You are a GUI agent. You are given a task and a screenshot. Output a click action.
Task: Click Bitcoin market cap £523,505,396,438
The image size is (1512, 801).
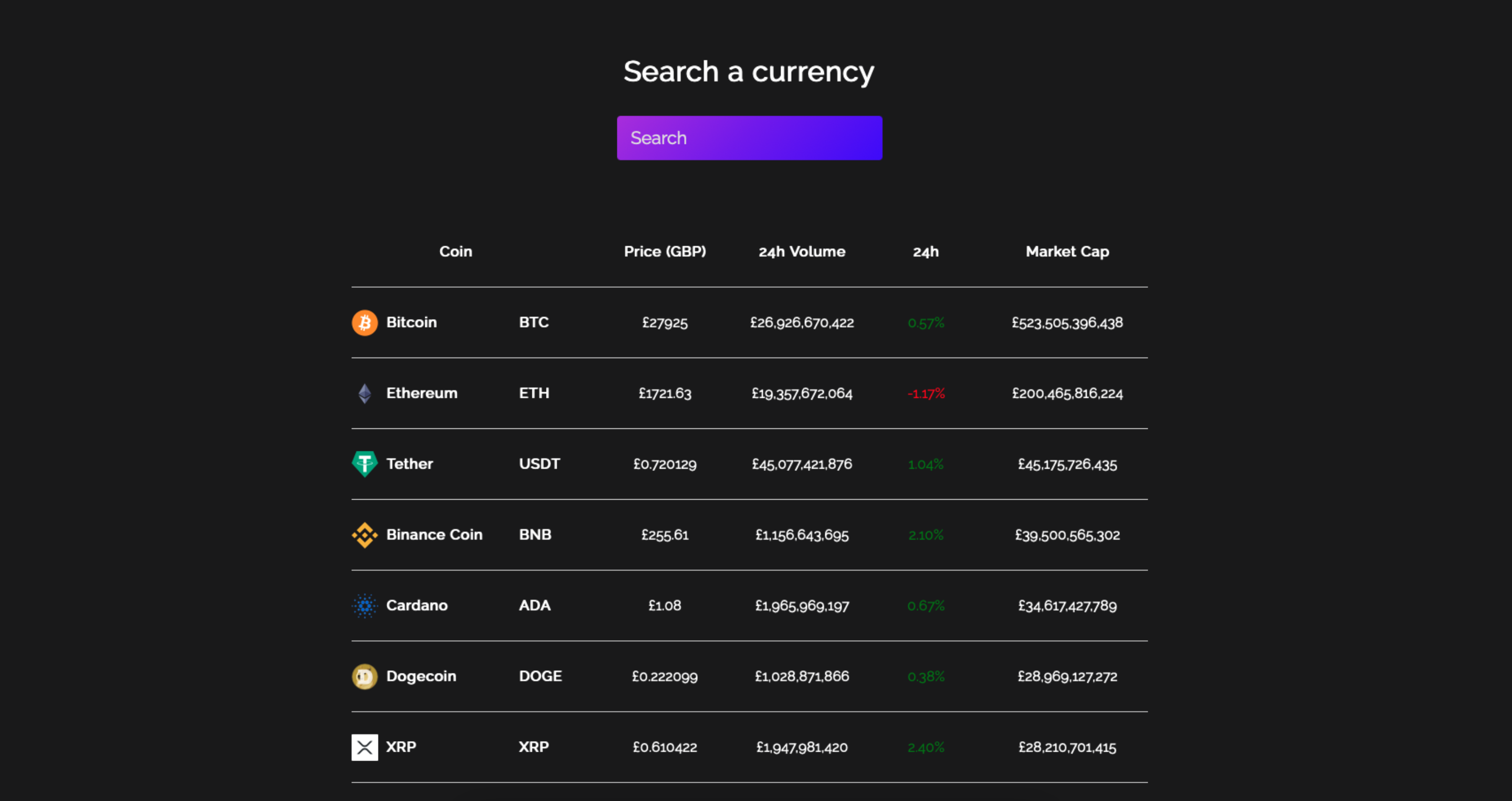[x=1067, y=323]
